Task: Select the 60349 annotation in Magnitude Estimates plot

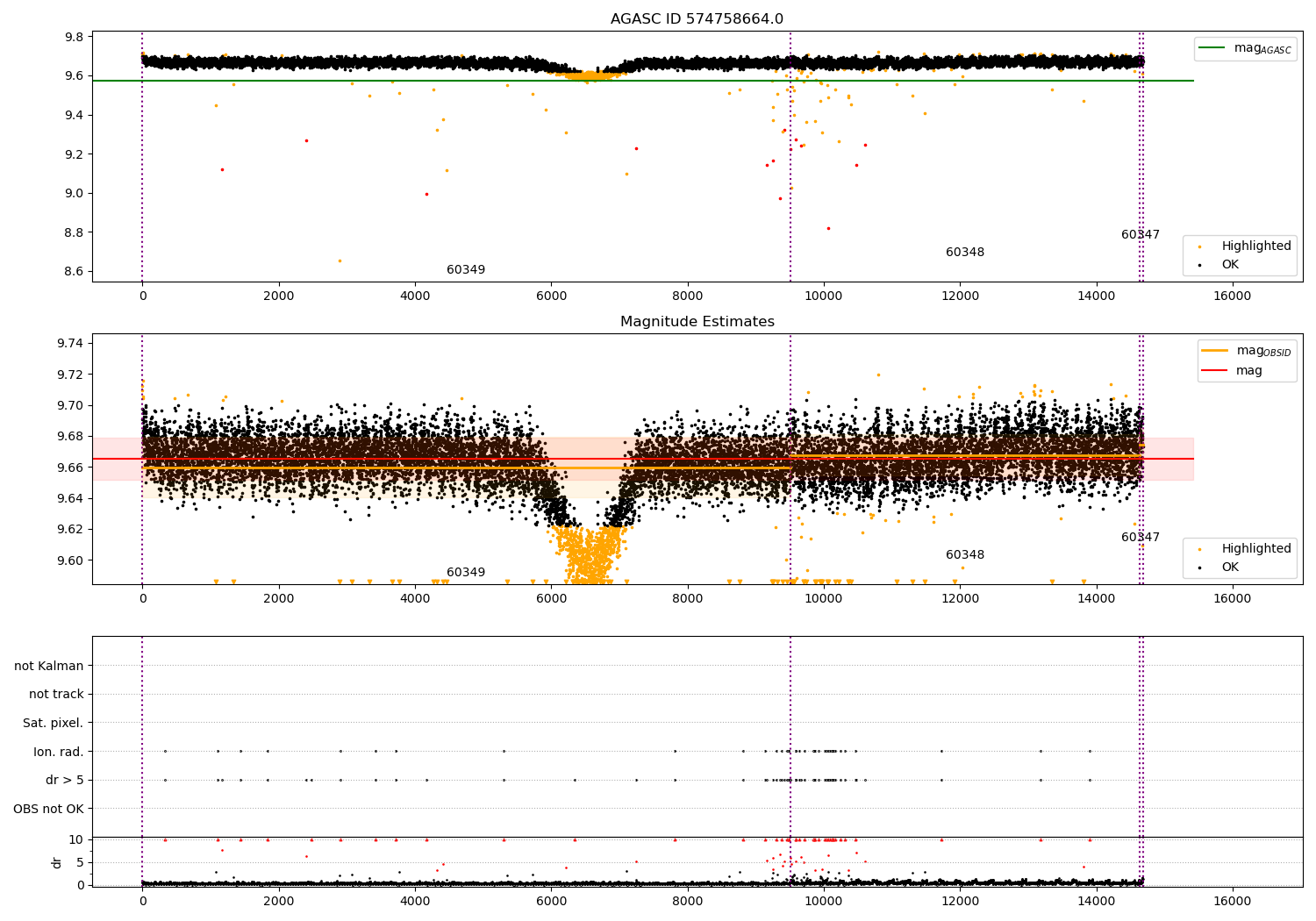Action: [466, 572]
